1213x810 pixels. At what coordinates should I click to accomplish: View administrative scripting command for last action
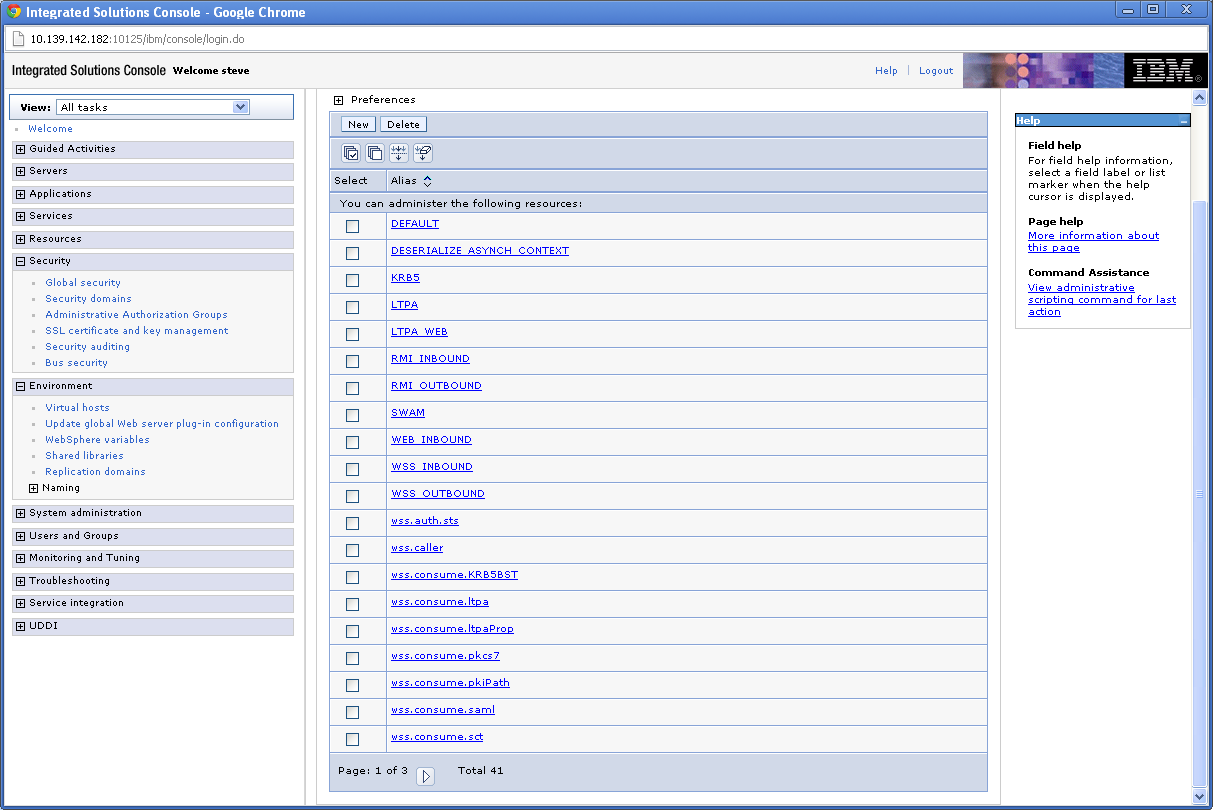tap(1102, 300)
